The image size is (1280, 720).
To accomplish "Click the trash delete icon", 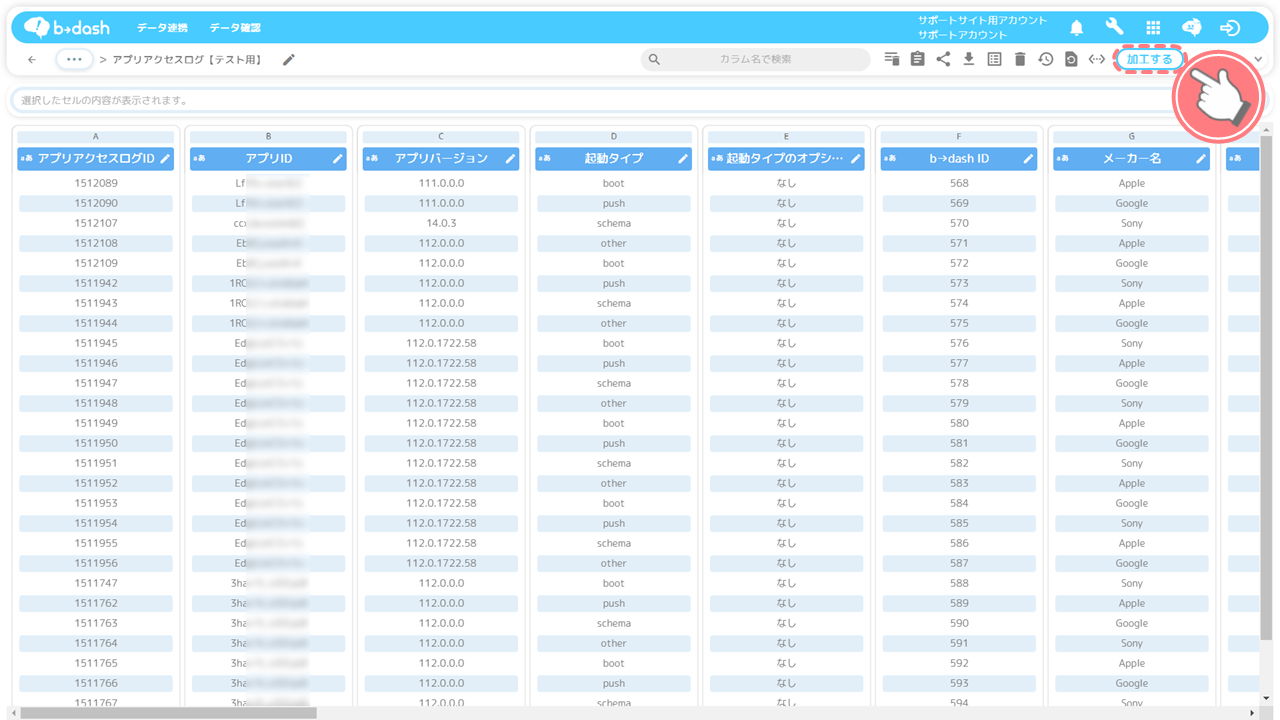I will pos(1020,60).
